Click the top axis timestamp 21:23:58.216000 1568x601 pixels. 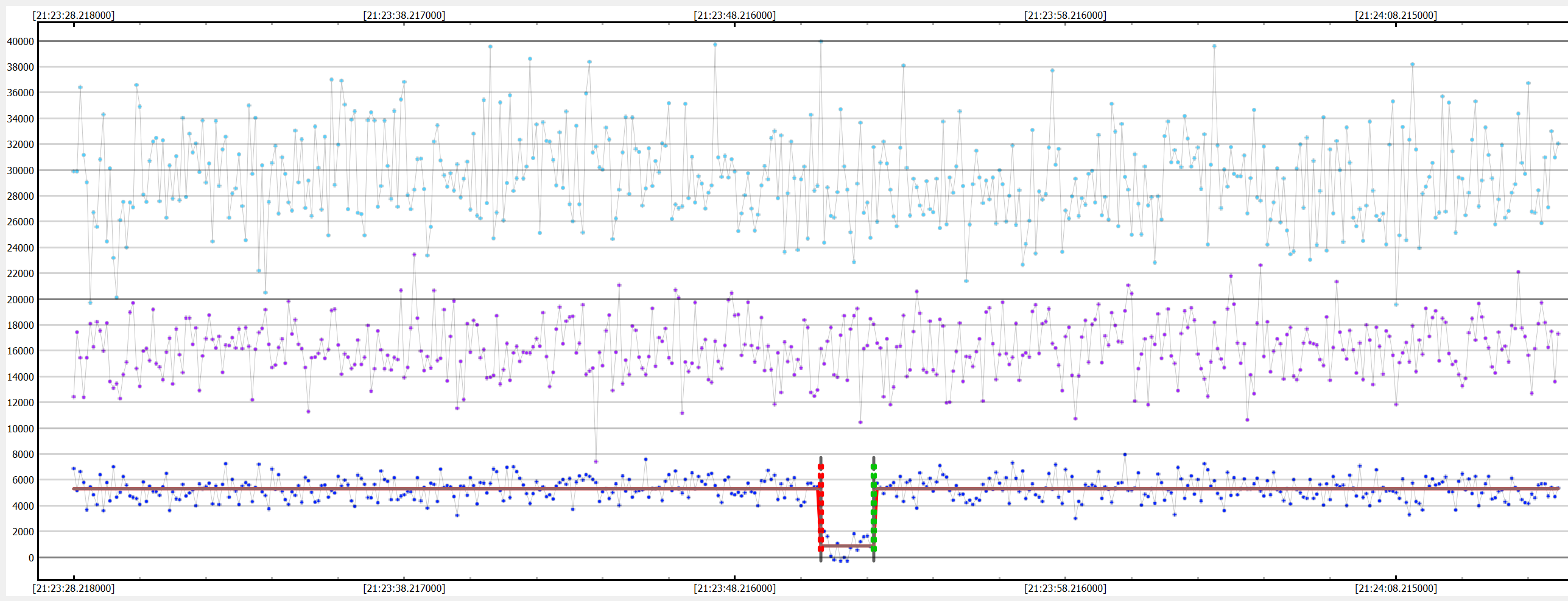(1066, 15)
